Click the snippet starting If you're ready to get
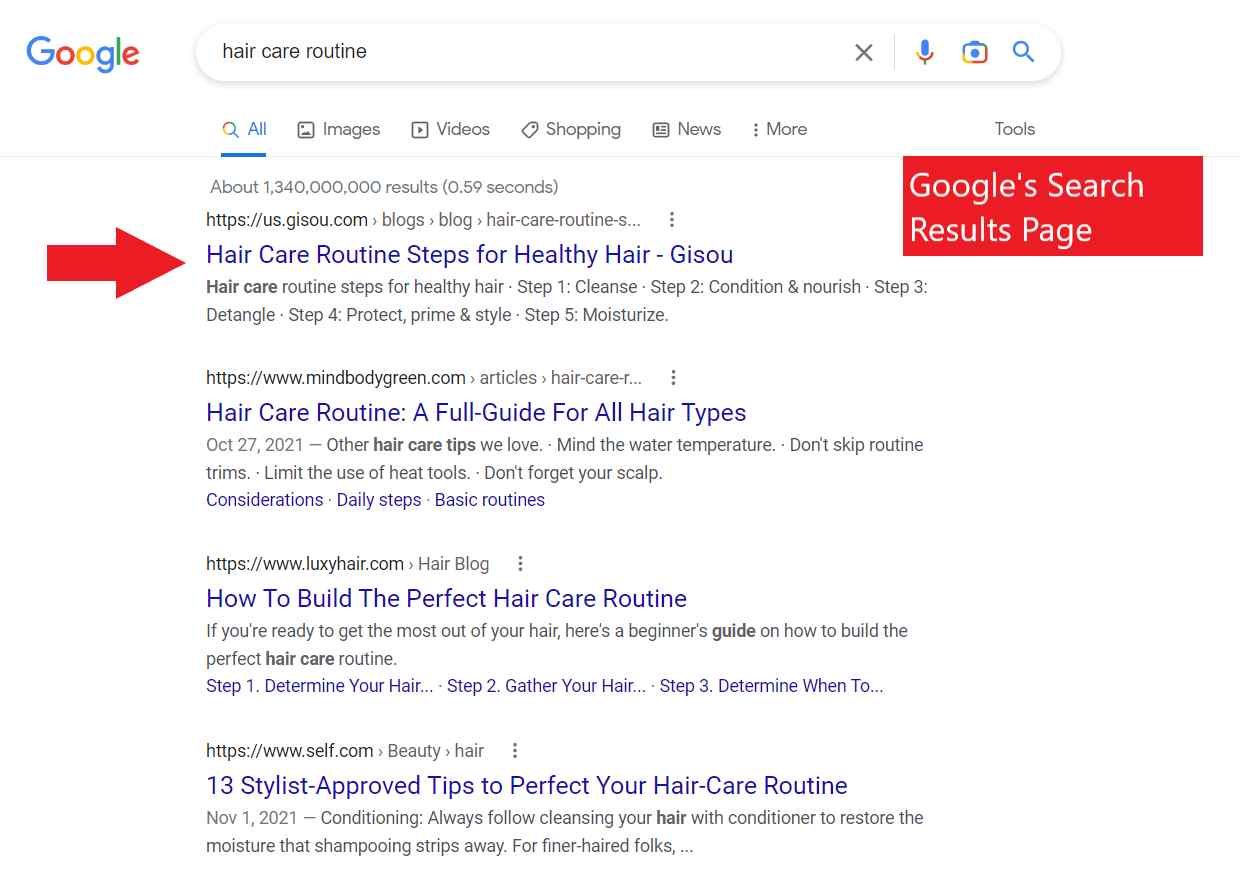Viewport: 1240px width, 887px height. coord(557,645)
